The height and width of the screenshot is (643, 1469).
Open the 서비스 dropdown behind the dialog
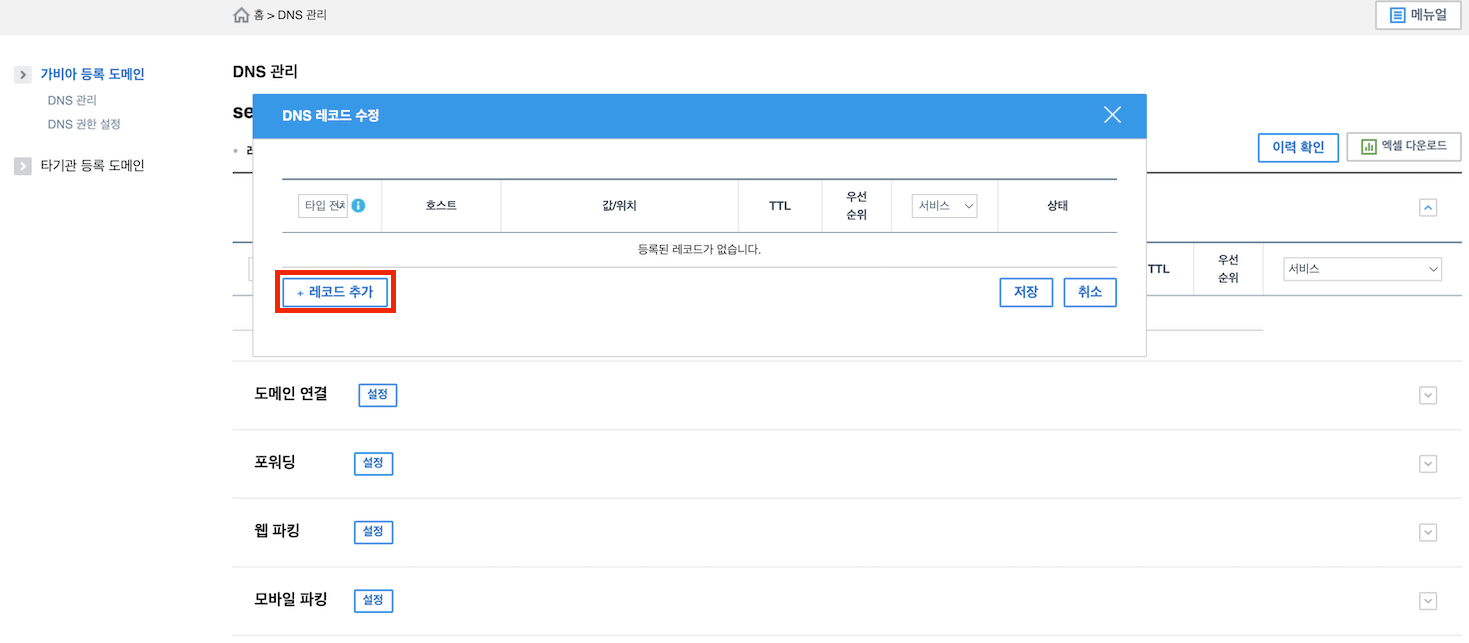1362,269
